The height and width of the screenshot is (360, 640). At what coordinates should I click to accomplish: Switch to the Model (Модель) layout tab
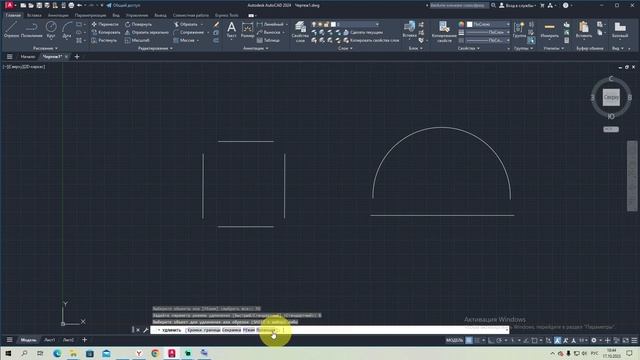28,340
